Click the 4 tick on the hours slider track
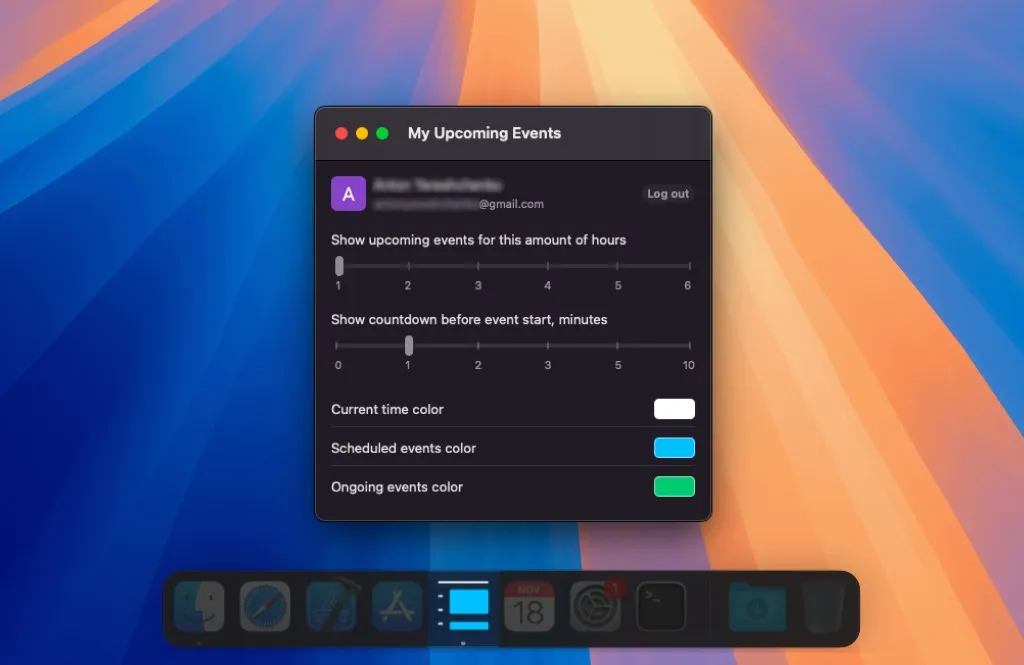Screen dimensions: 1024x665 [547, 266]
